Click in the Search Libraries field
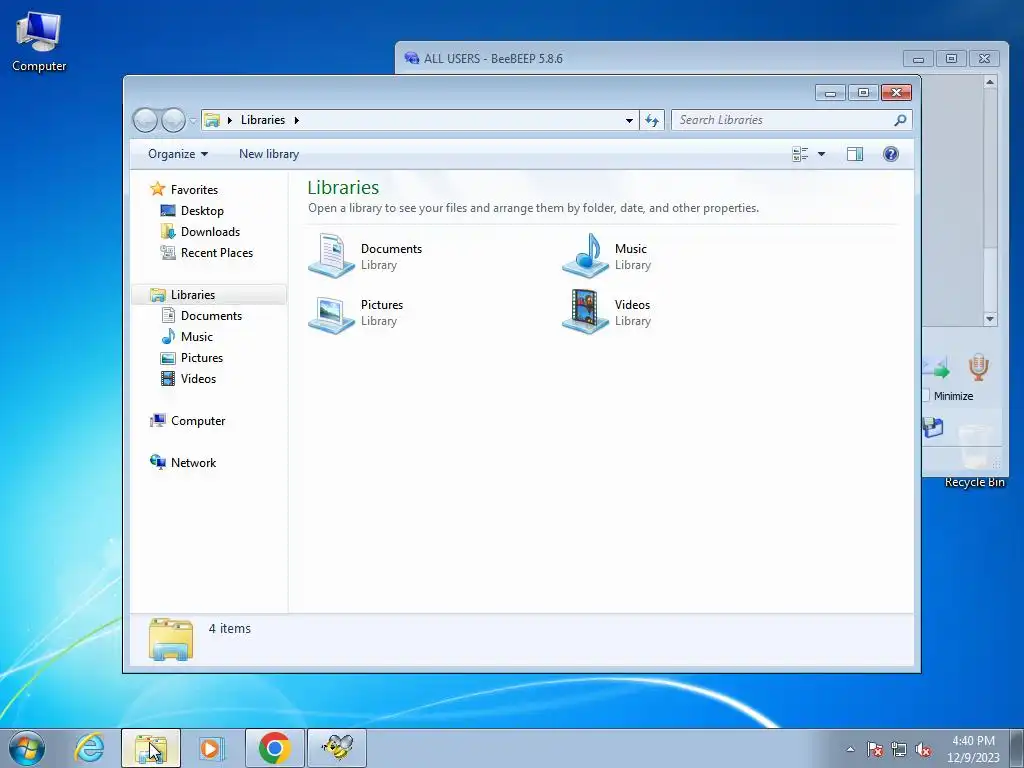This screenshot has width=1024, height=768. [x=782, y=120]
